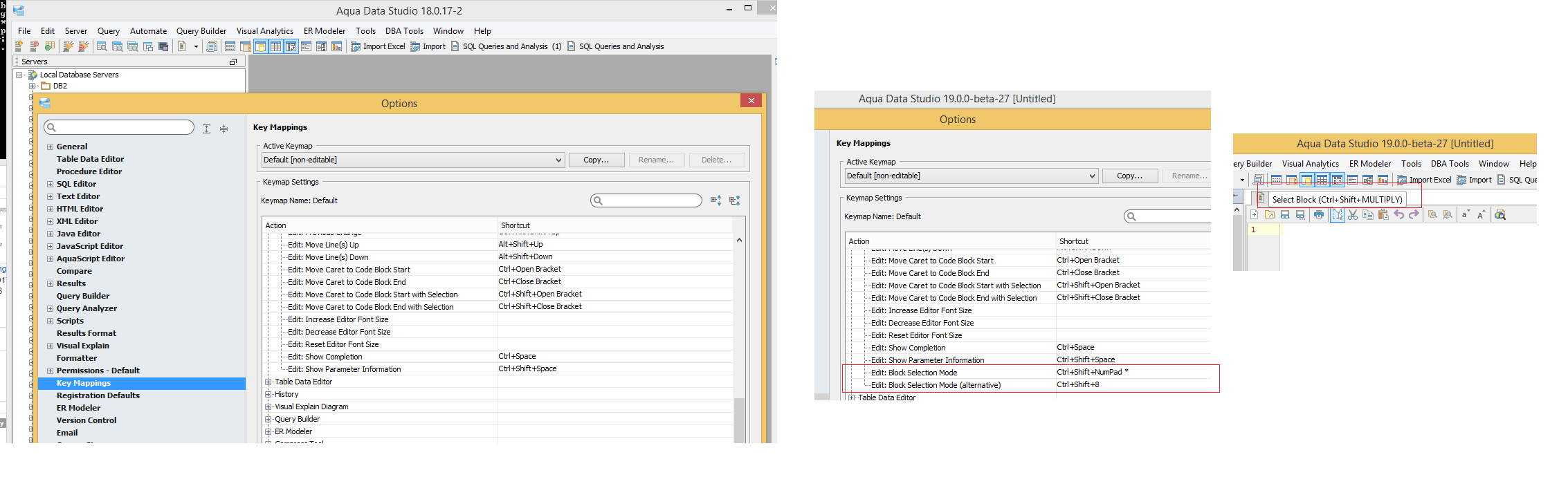Image resolution: width=1568 pixels, height=477 pixels.
Task: Click the Copy icon in editor toolbar
Action: point(1368,214)
